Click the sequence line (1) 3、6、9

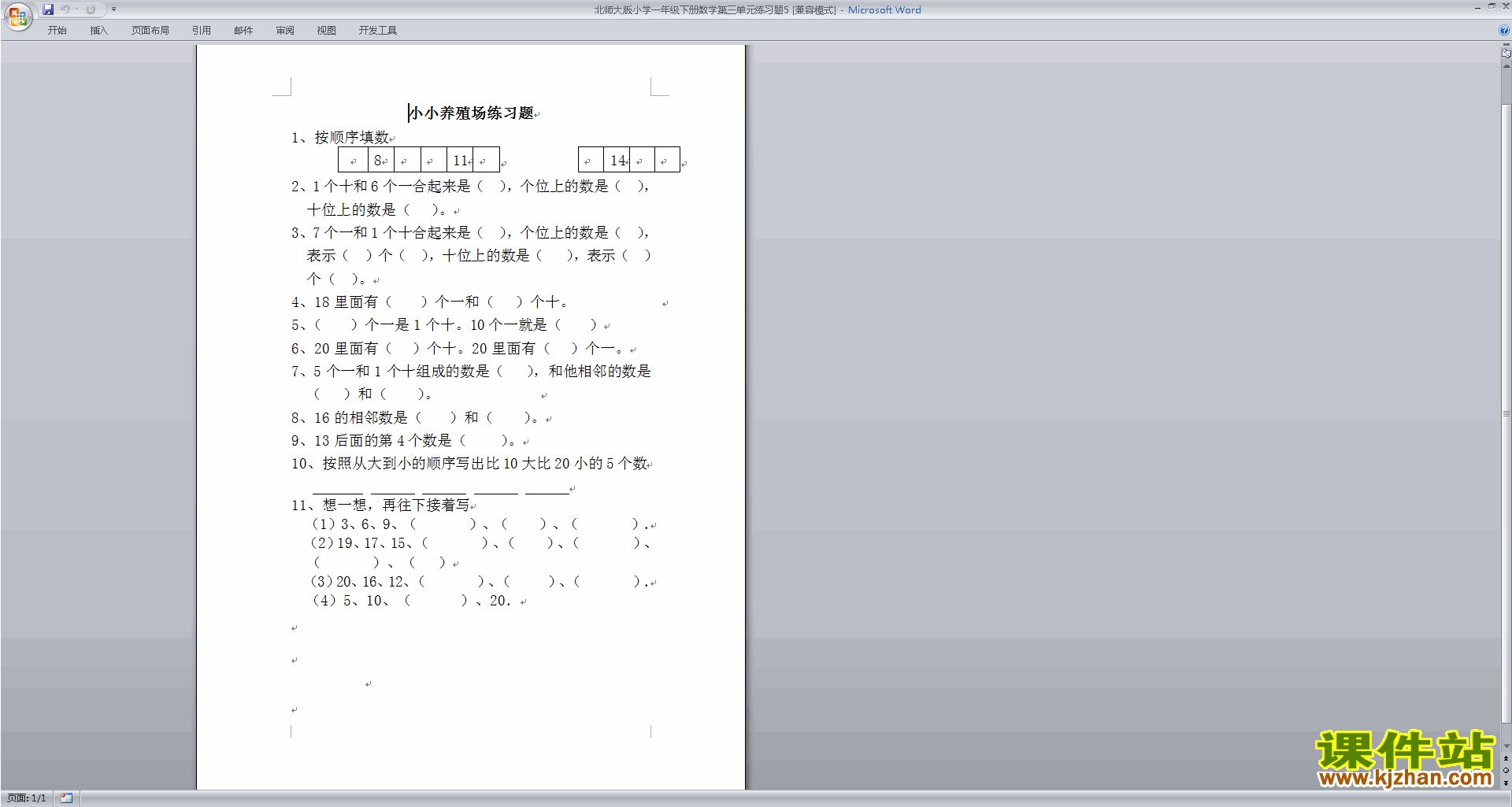(x=482, y=524)
